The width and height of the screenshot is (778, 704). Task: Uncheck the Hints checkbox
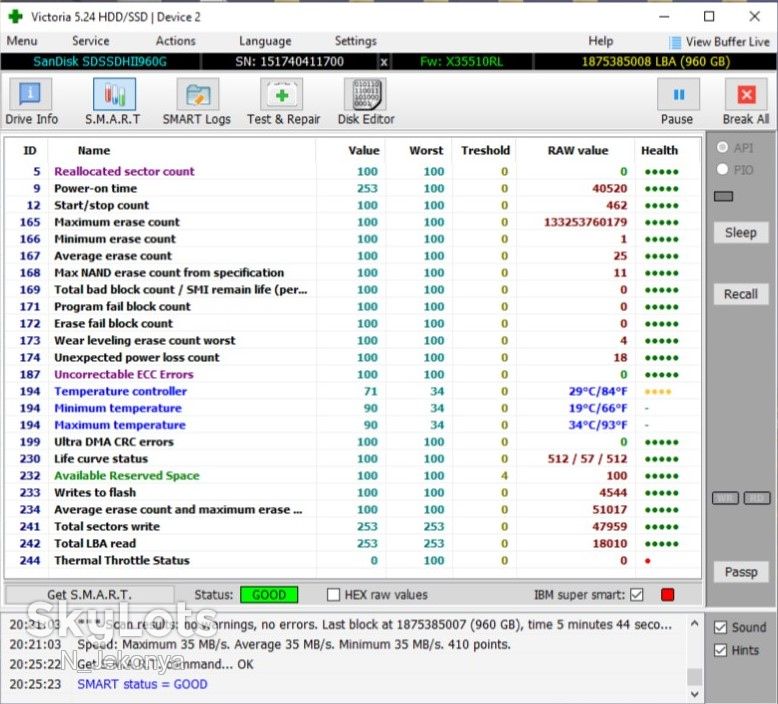click(x=720, y=650)
